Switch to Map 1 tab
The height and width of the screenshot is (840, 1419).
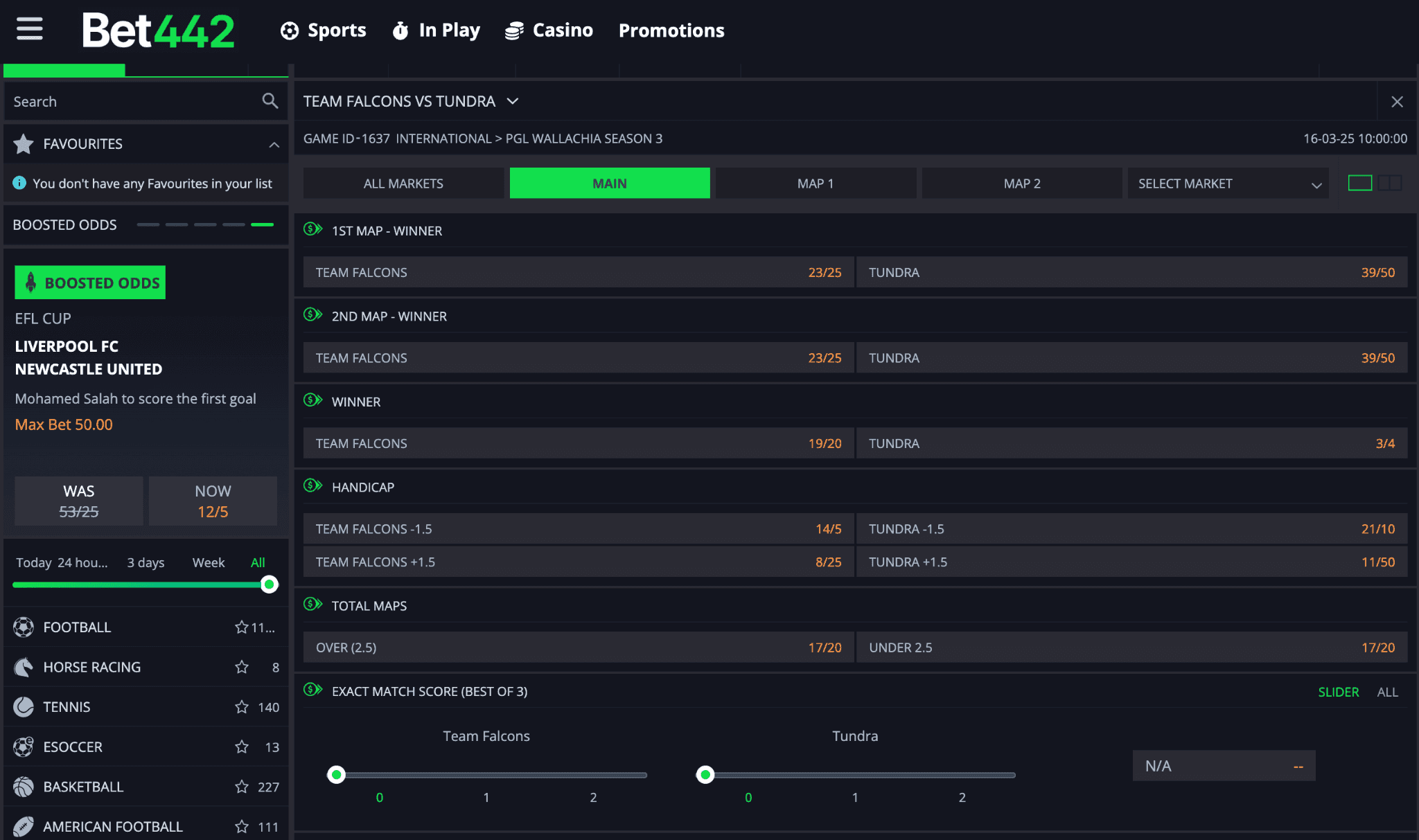click(x=816, y=184)
